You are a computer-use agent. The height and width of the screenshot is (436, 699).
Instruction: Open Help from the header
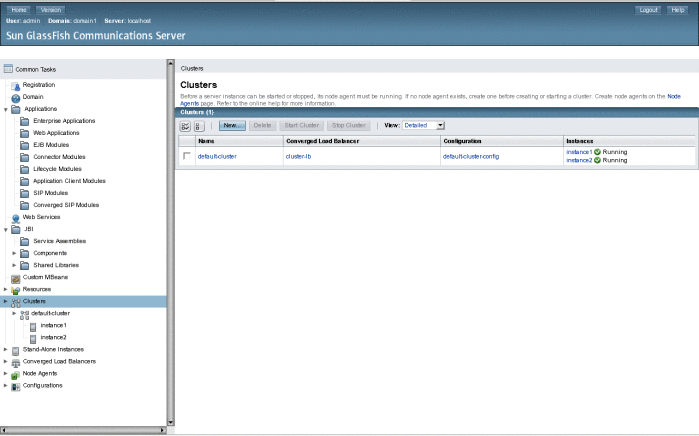678,9
